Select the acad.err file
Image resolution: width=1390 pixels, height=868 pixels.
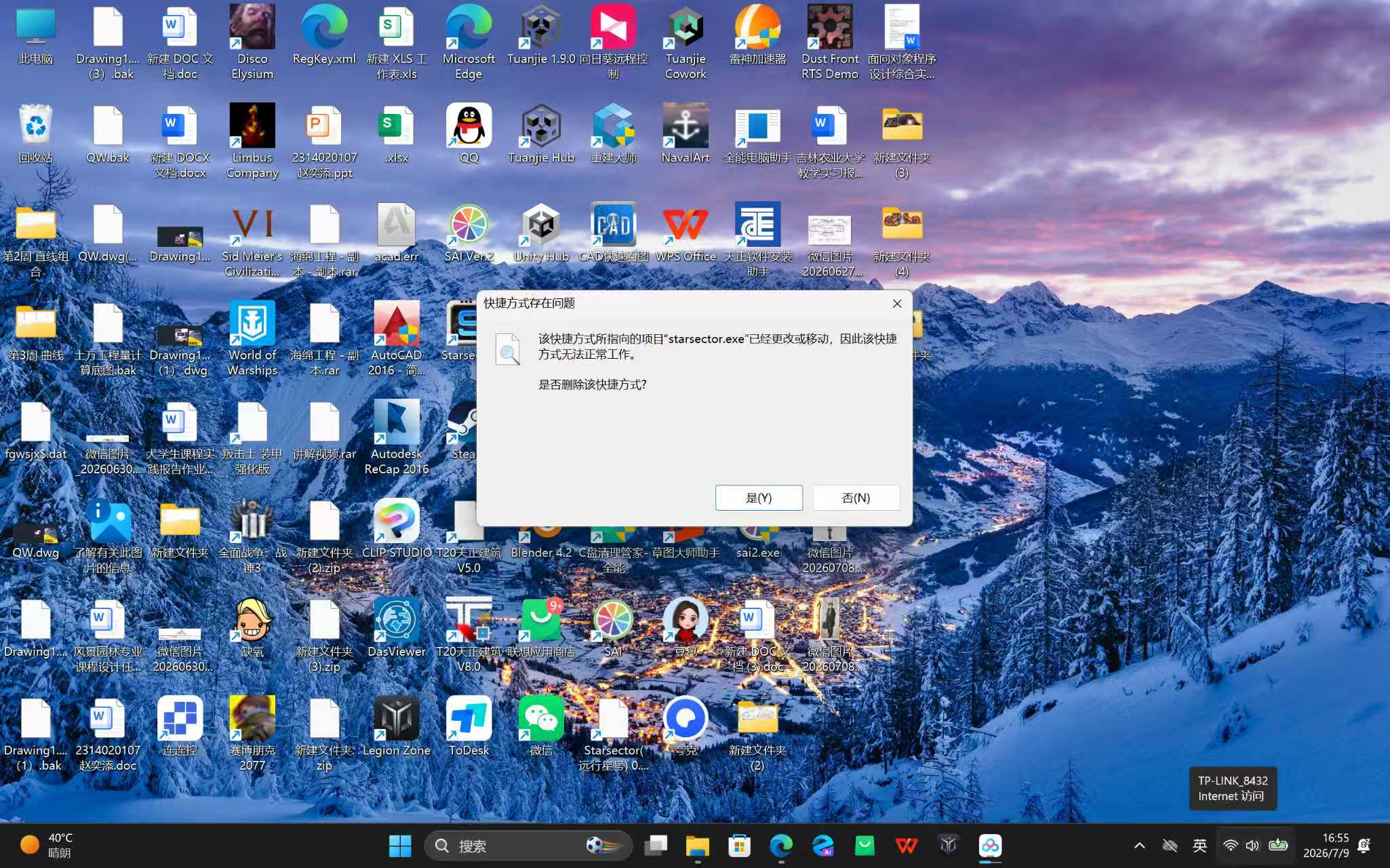click(x=397, y=233)
